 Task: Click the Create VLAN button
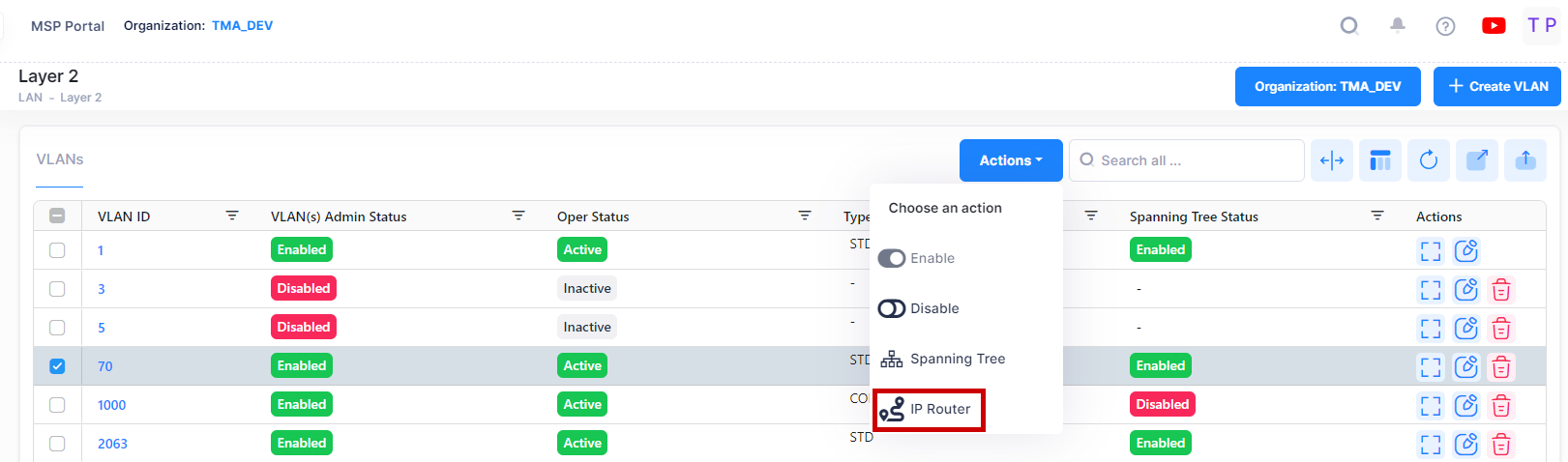(x=1496, y=86)
